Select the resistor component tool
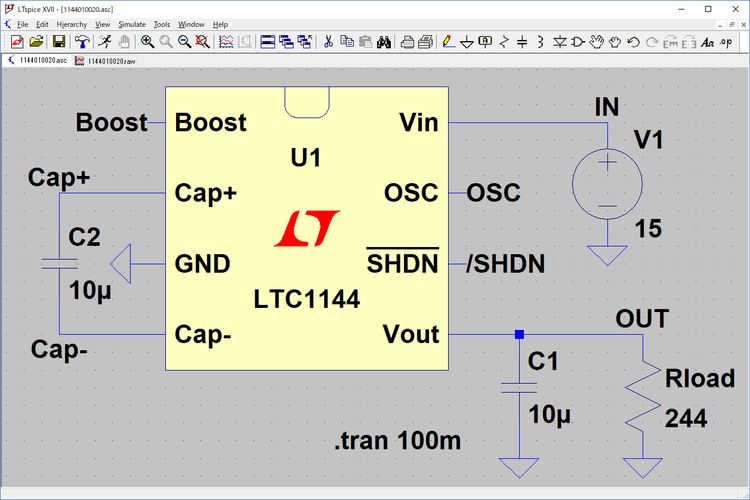The height and width of the screenshot is (500, 750). [x=504, y=42]
